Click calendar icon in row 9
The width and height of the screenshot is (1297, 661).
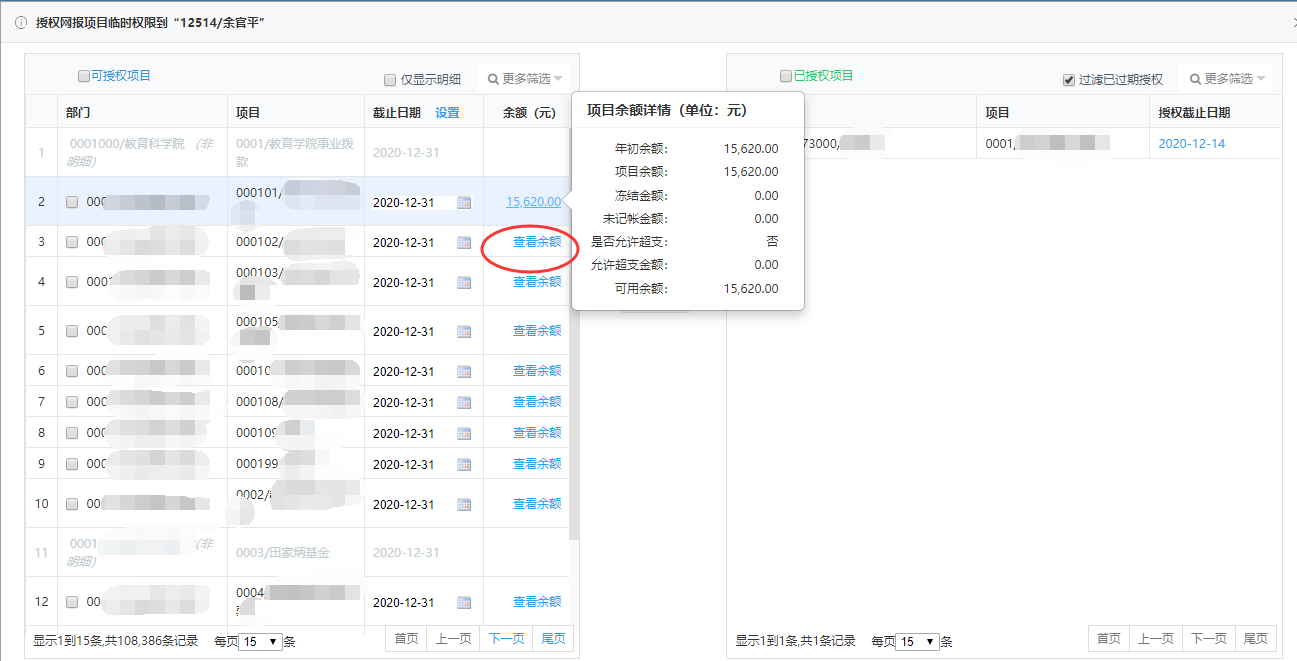[464, 465]
